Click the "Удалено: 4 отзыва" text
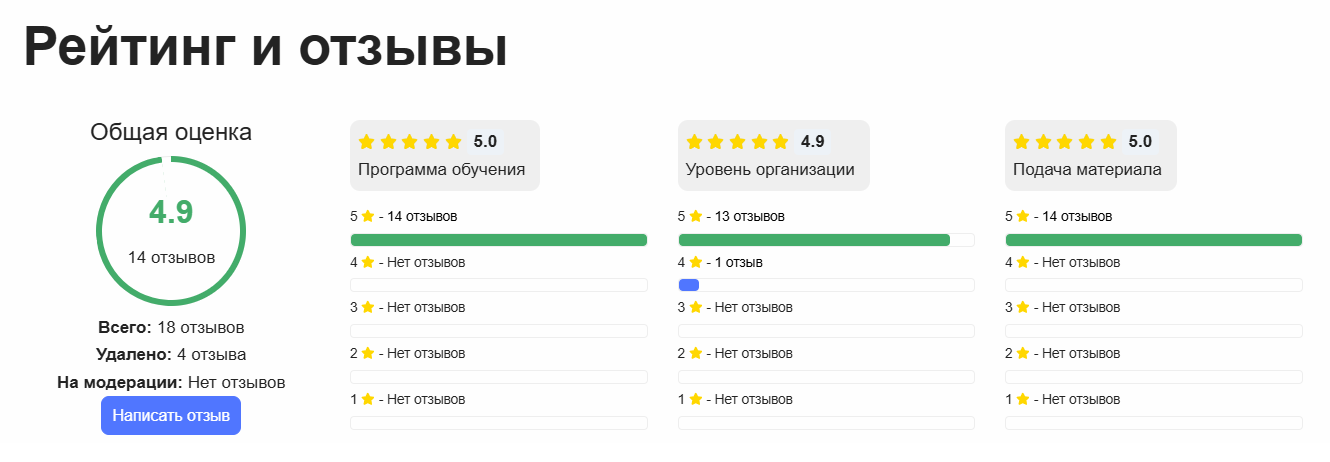The height and width of the screenshot is (462, 1330). (171, 354)
